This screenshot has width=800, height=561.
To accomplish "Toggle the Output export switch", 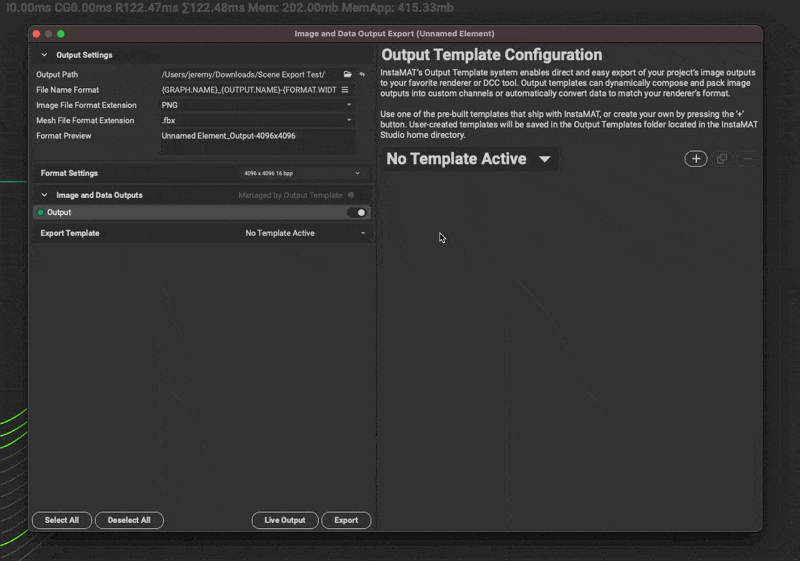I will (357, 213).
